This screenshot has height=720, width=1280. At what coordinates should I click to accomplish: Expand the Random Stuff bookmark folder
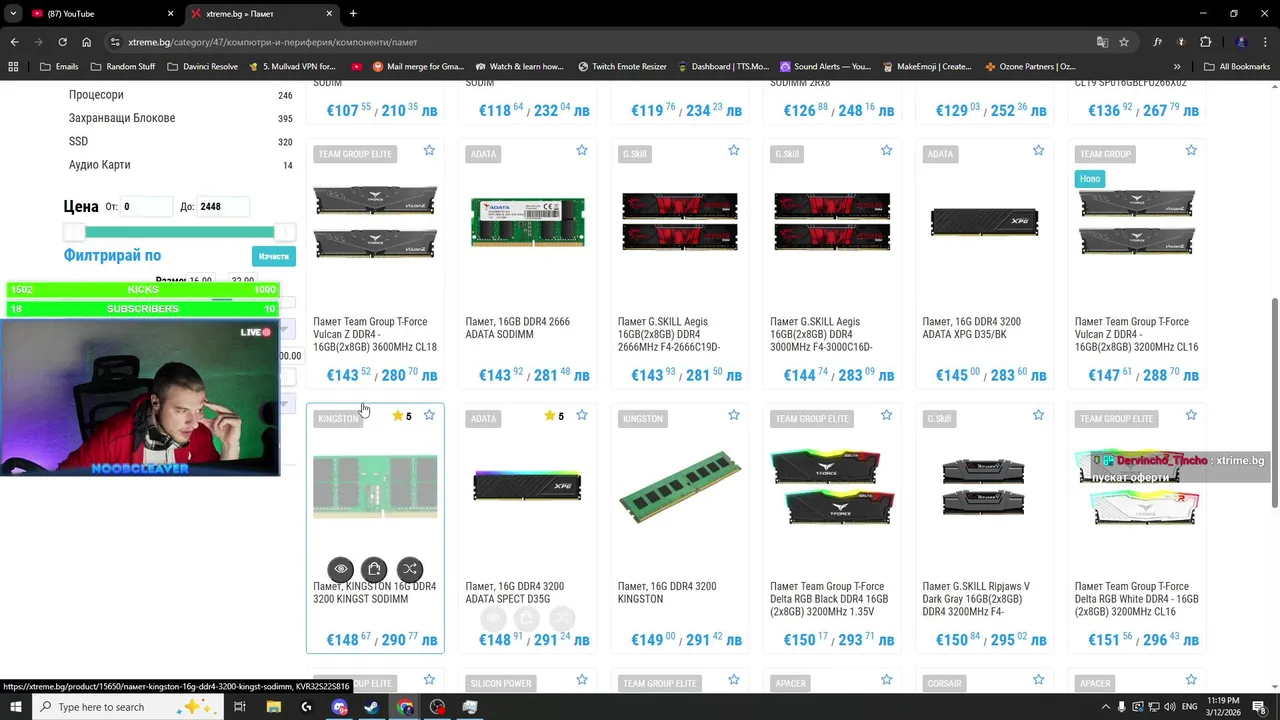(x=123, y=67)
